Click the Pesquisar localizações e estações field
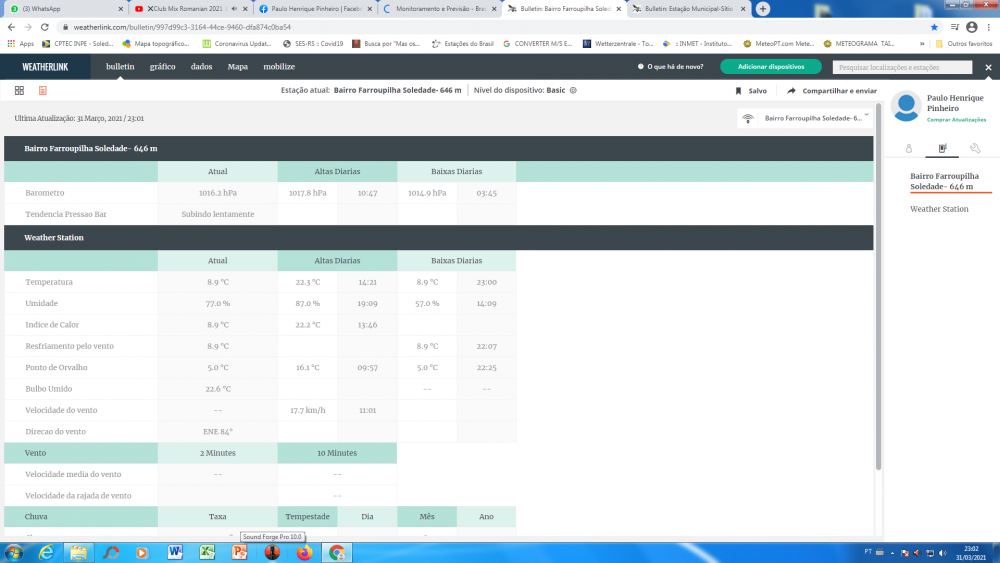This screenshot has height=563, width=1000. 902,67
